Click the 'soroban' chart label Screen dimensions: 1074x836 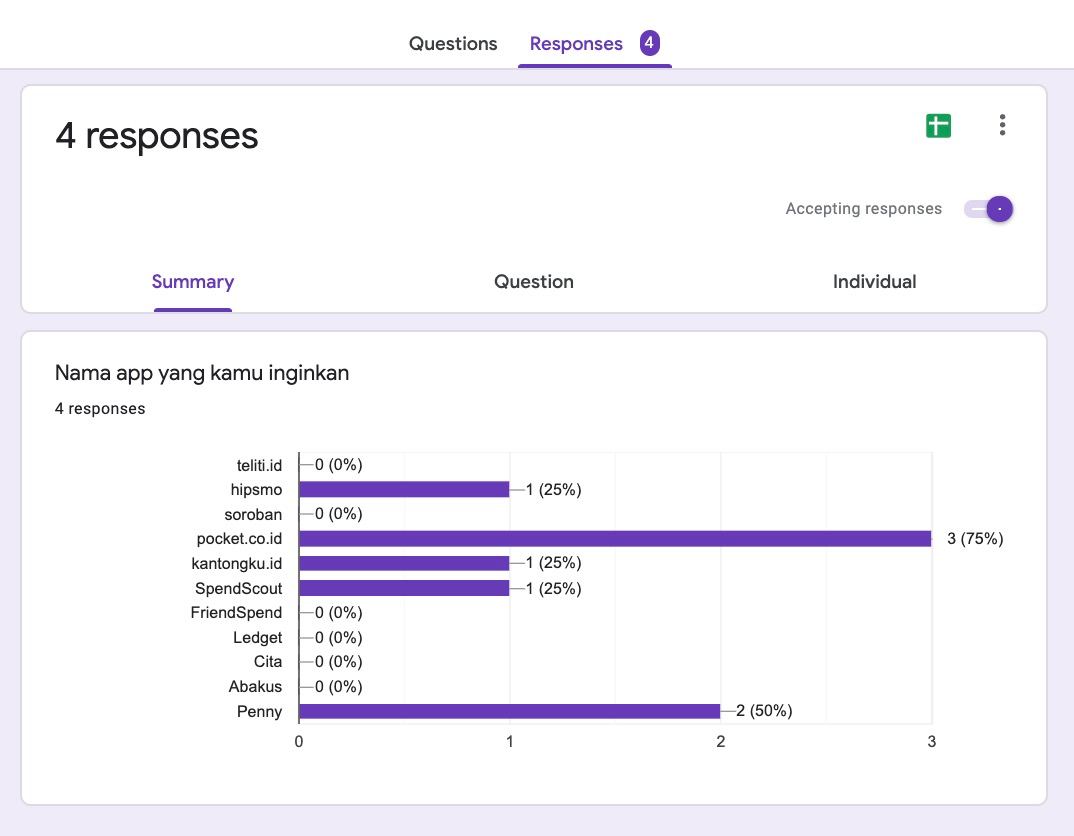253,514
